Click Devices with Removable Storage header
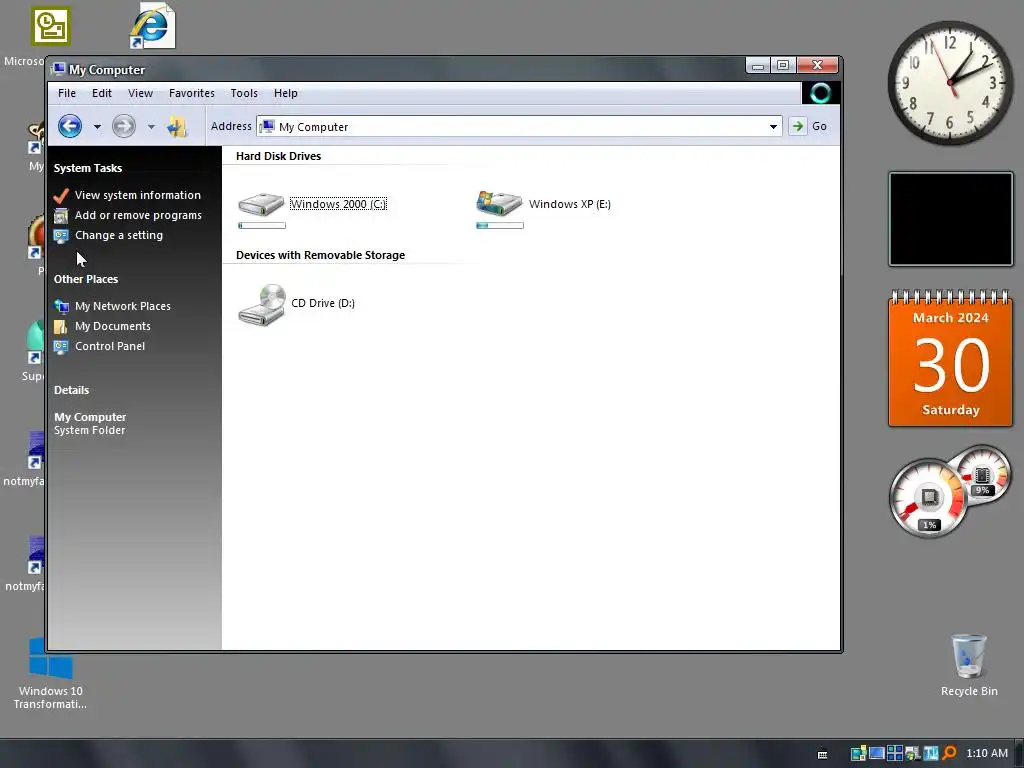This screenshot has width=1024, height=768. [x=320, y=255]
